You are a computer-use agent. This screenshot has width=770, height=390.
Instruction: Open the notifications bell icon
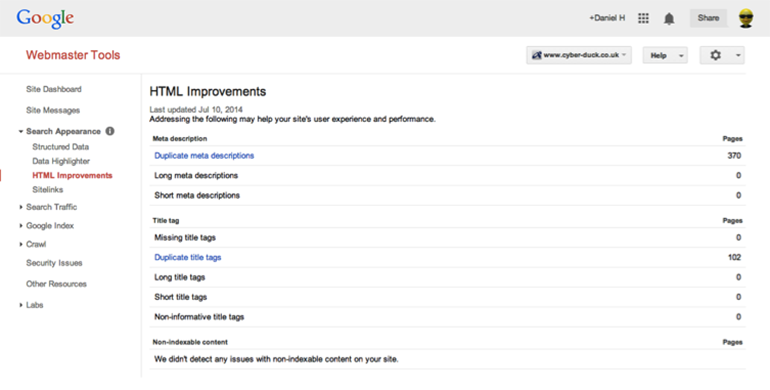point(669,19)
